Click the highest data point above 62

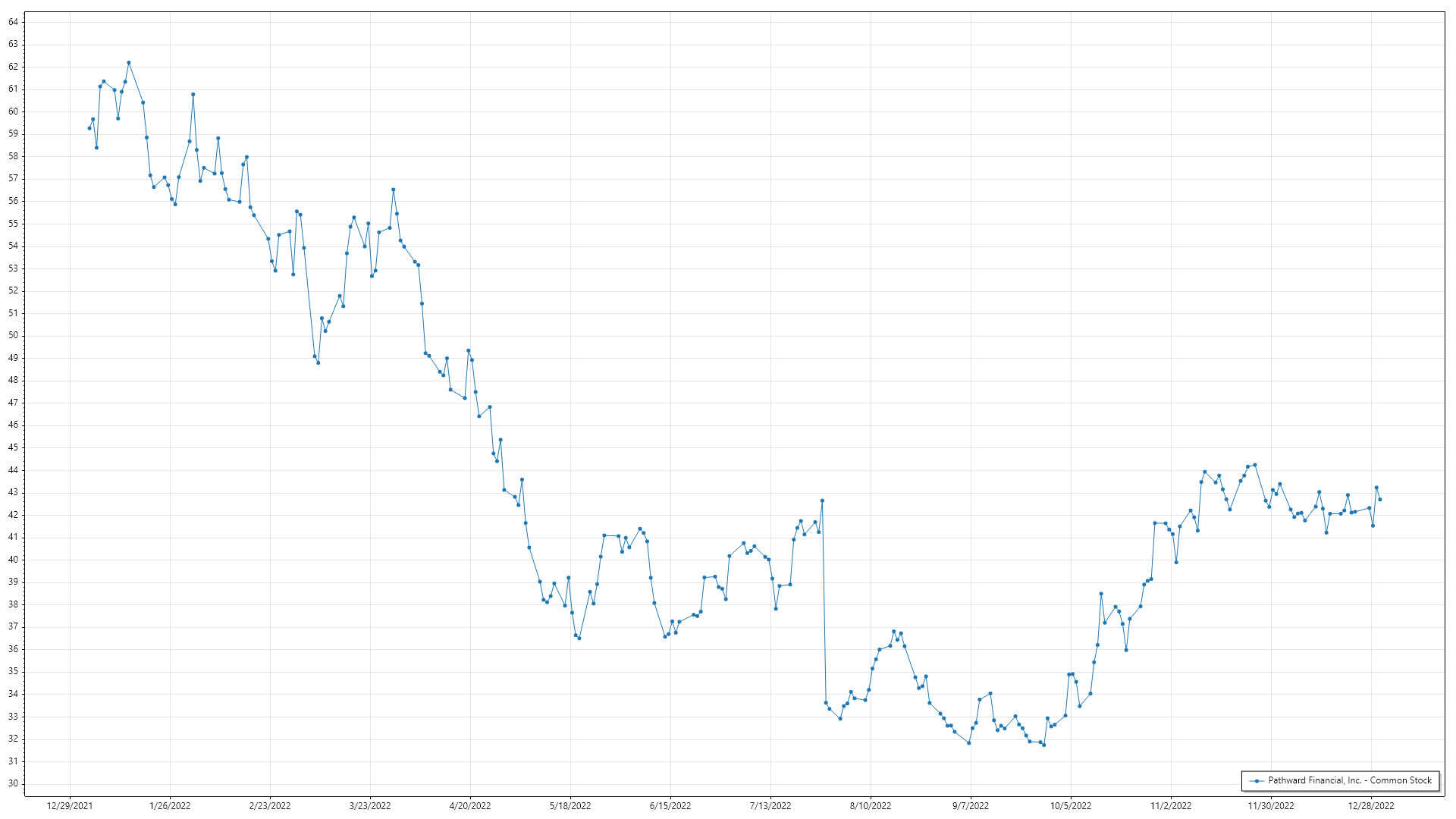pos(129,62)
